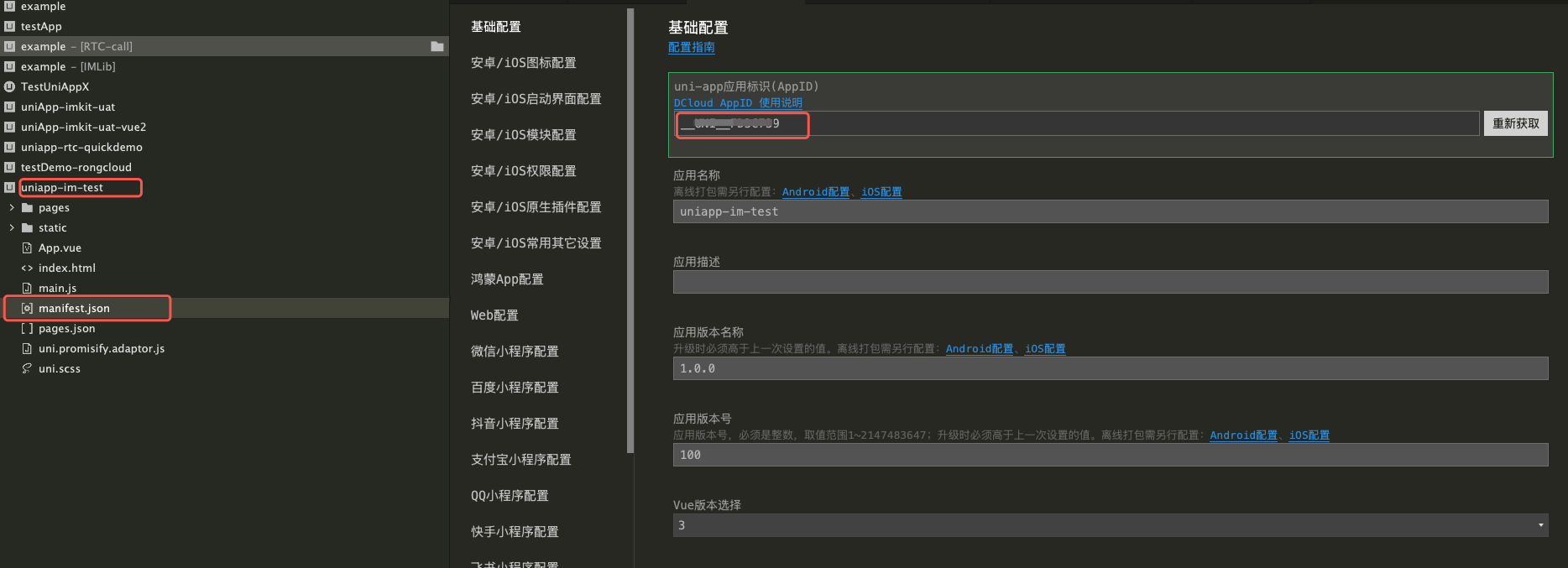Image resolution: width=1568 pixels, height=568 pixels.
Task: Click the uni.scss stylesheet icon
Action: click(x=27, y=368)
